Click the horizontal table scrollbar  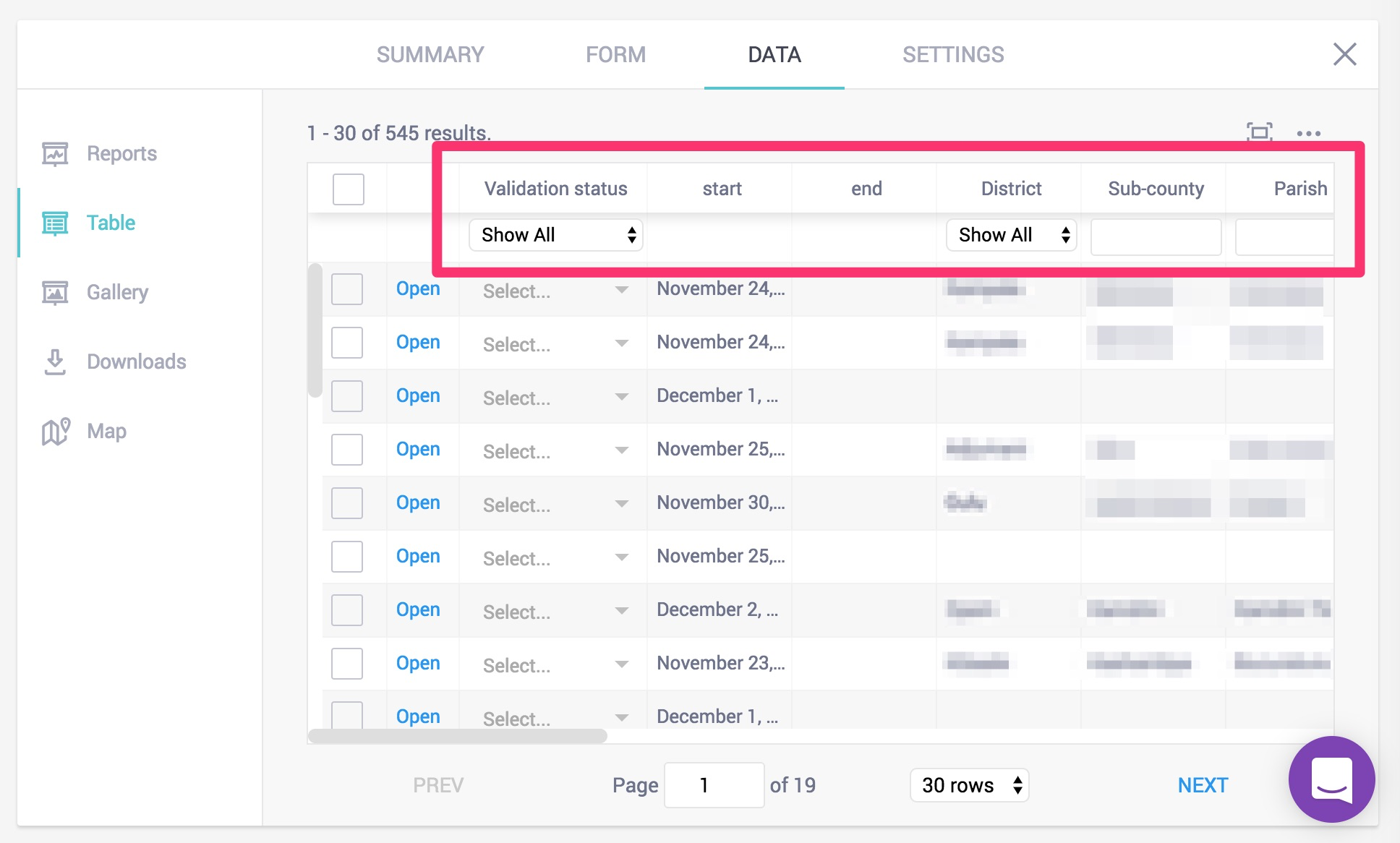tap(457, 736)
